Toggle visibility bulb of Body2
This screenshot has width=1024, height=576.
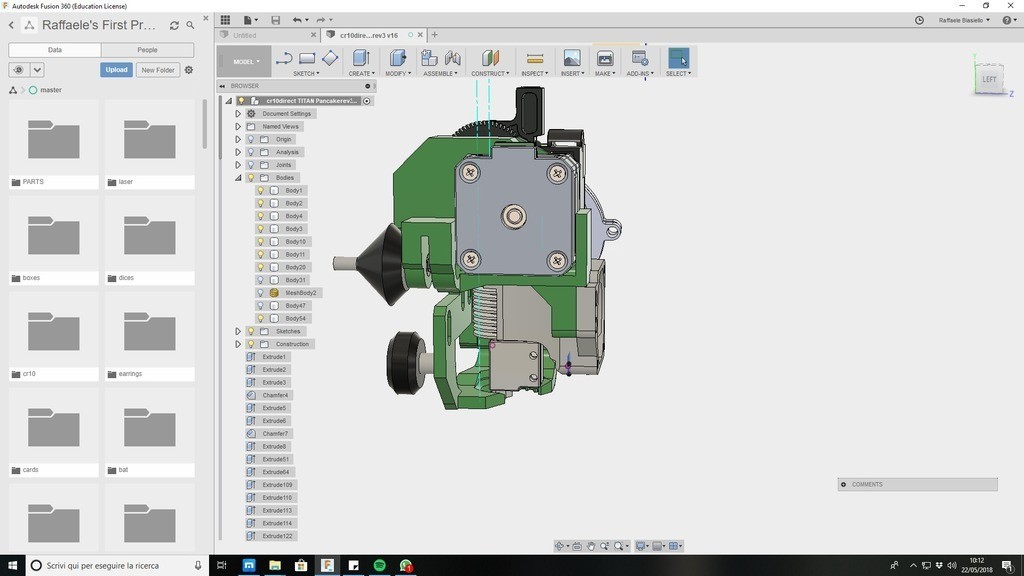pyautogui.click(x=261, y=203)
